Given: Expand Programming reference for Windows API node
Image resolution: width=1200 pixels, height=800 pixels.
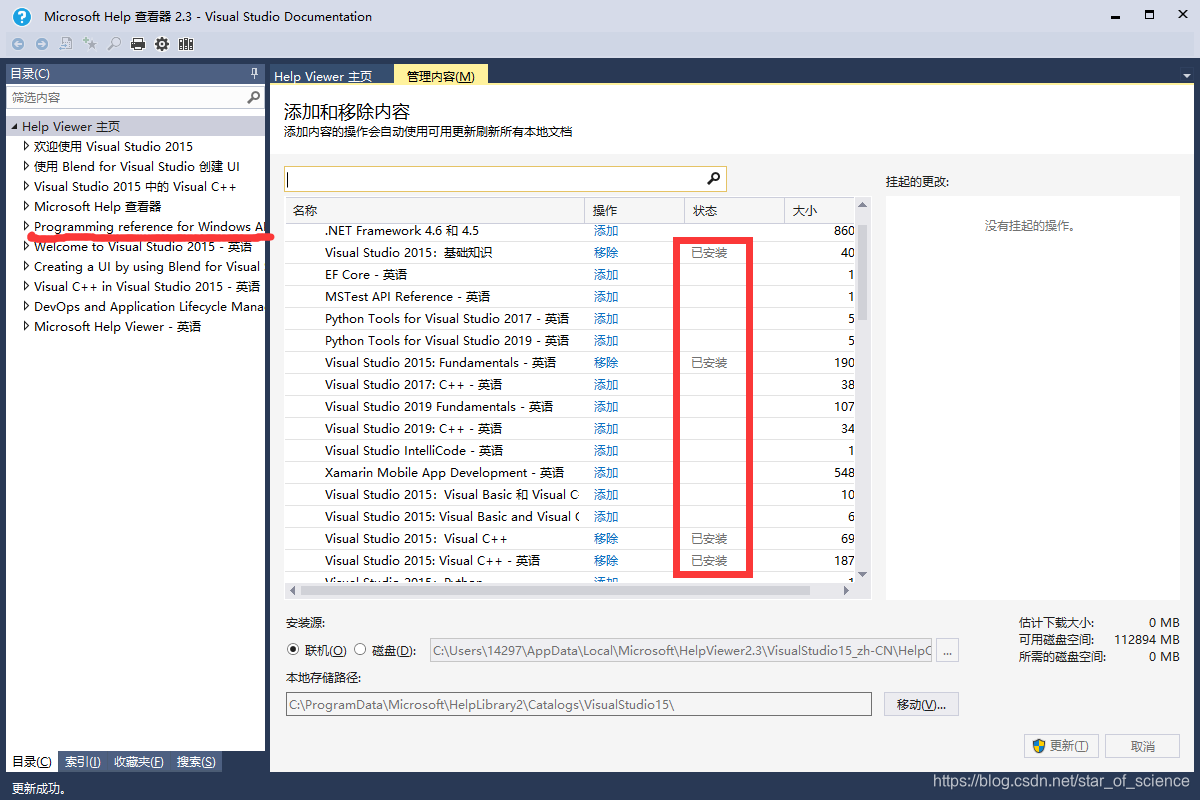Looking at the screenshot, I should [x=26, y=226].
